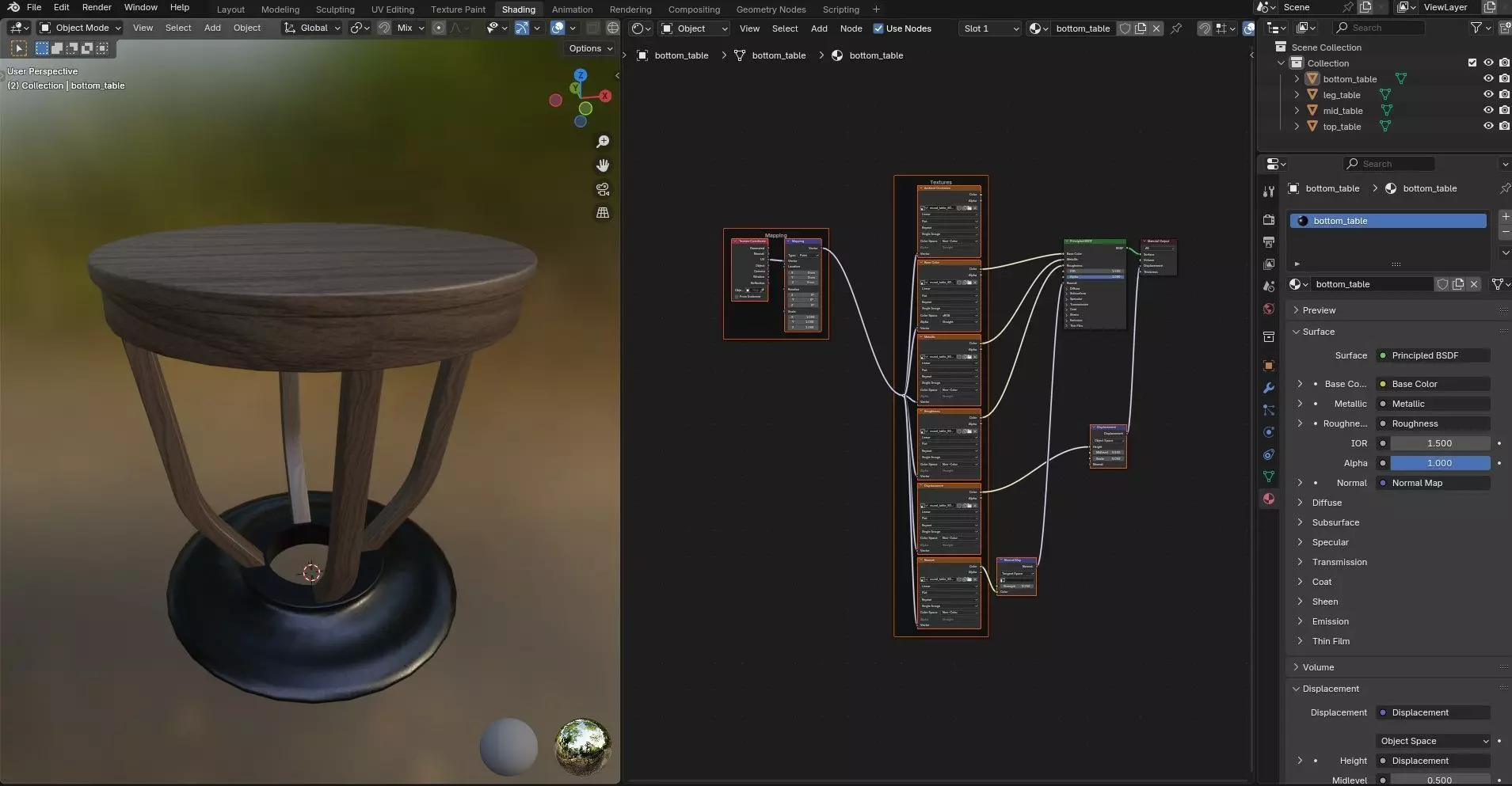Unlink material in node editor header
This screenshot has width=1512, height=786.
coord(1156,28)
